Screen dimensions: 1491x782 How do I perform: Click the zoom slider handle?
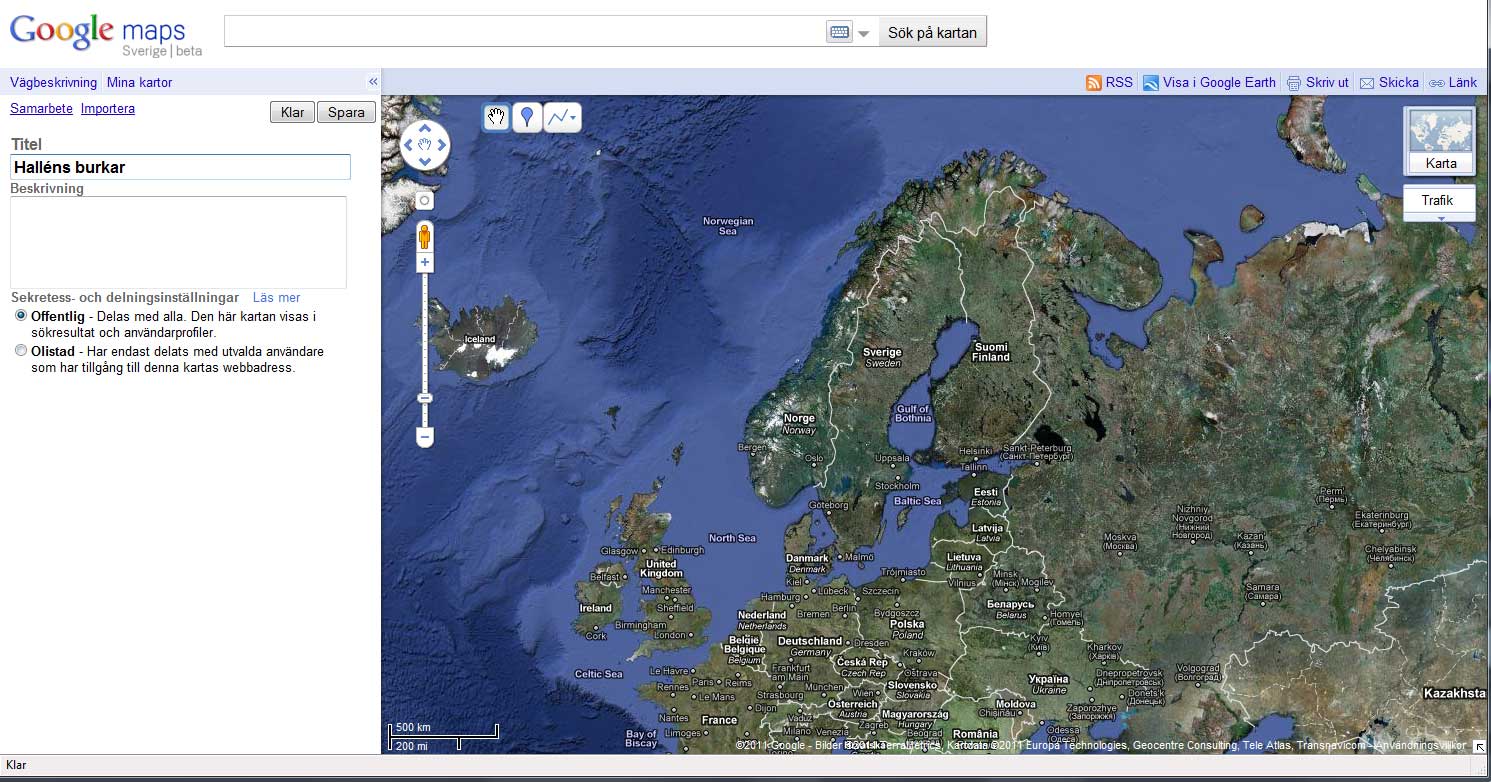tap(425, 398)
